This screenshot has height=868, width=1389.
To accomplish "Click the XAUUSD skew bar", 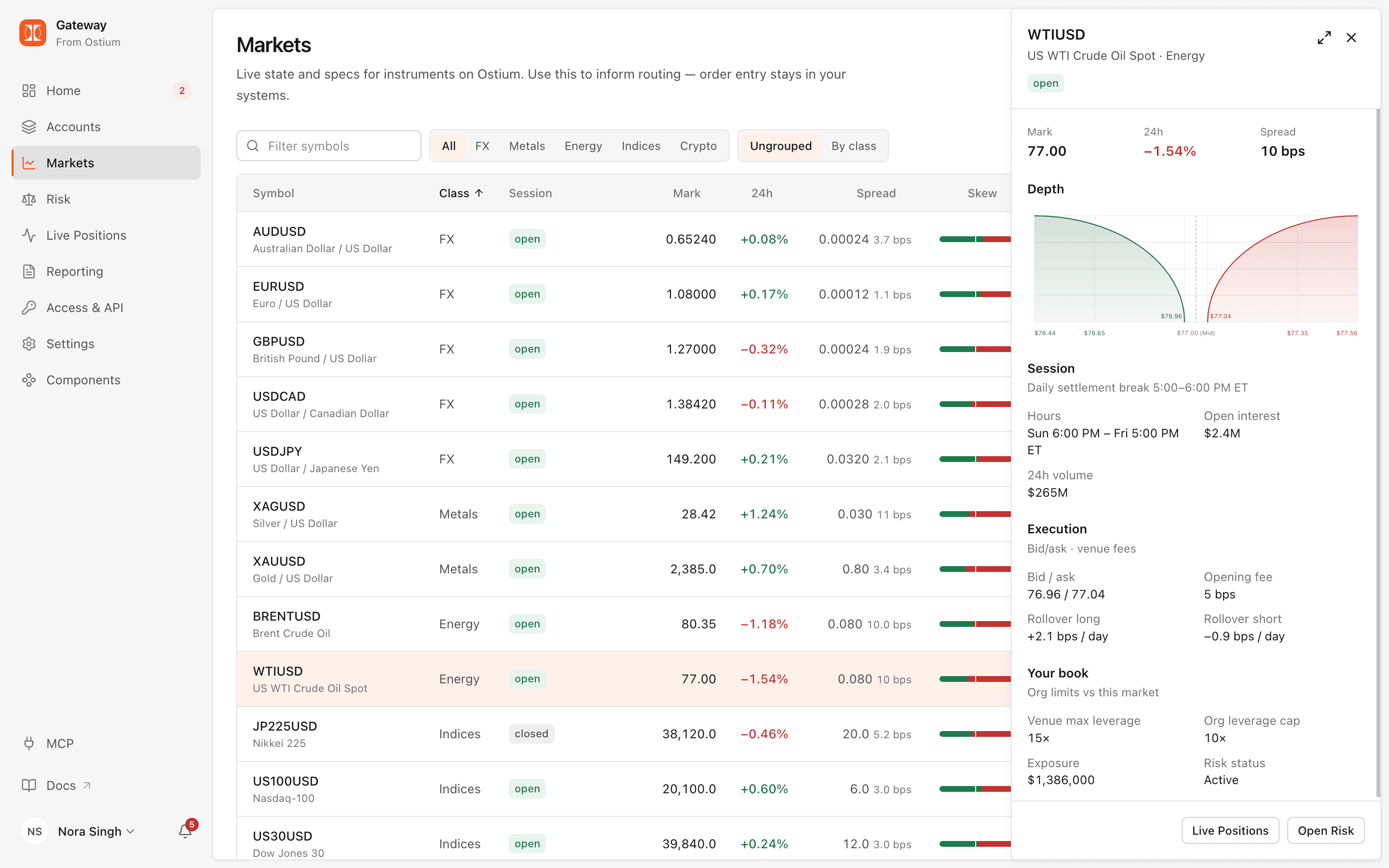I will tap(975, 570).
